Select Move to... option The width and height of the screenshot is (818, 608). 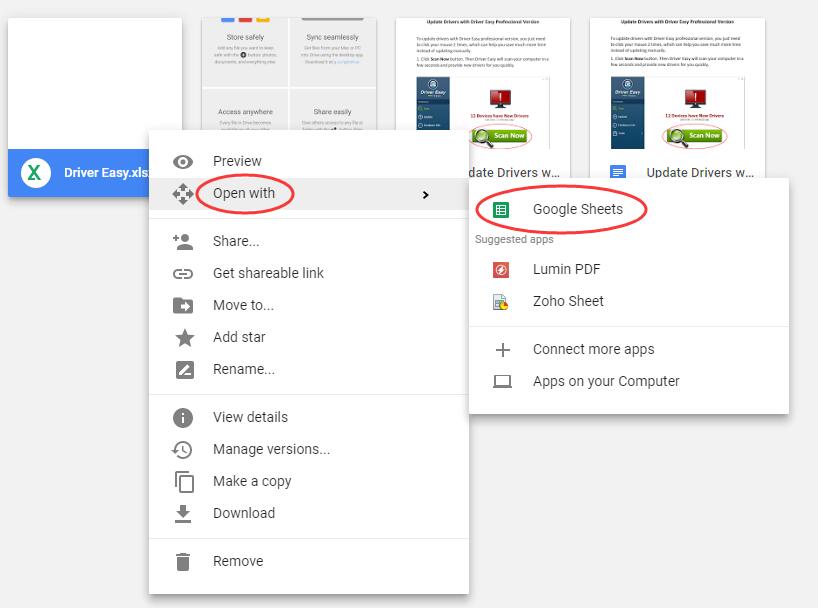[x=243, y=306]
